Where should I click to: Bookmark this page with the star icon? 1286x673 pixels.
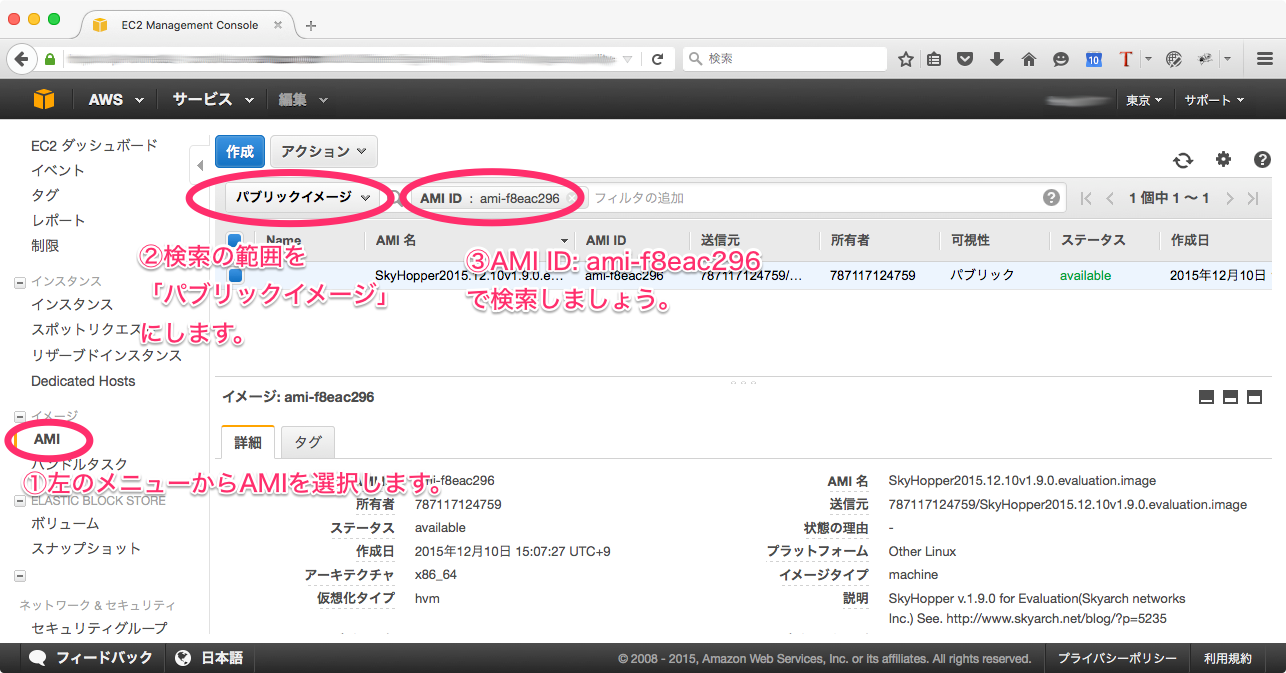[906, 59]
